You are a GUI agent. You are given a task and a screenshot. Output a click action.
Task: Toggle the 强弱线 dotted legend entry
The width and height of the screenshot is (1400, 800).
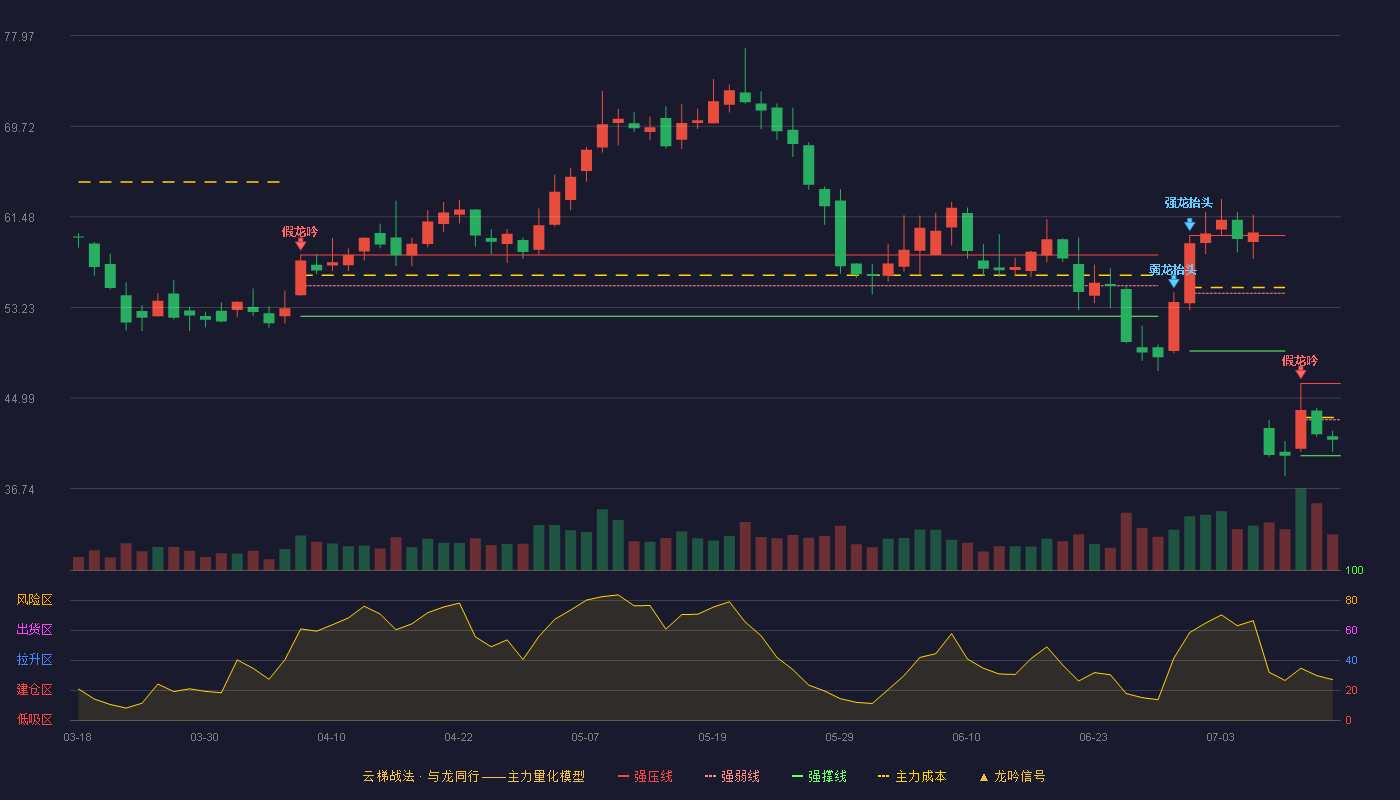click(732, 777)
